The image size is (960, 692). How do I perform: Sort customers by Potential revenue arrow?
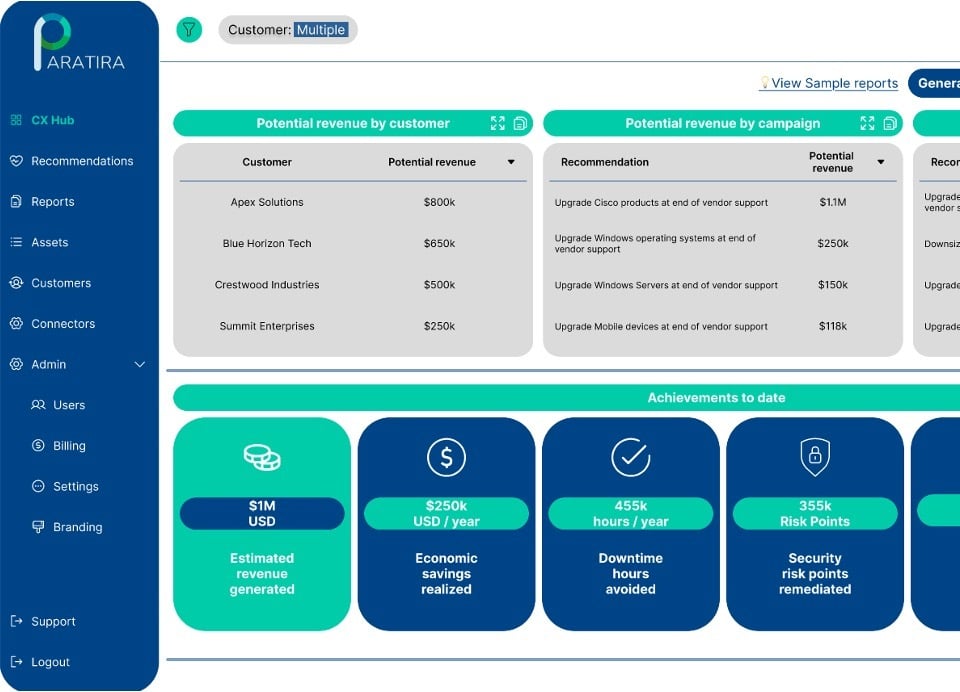[x=511, y=162]
